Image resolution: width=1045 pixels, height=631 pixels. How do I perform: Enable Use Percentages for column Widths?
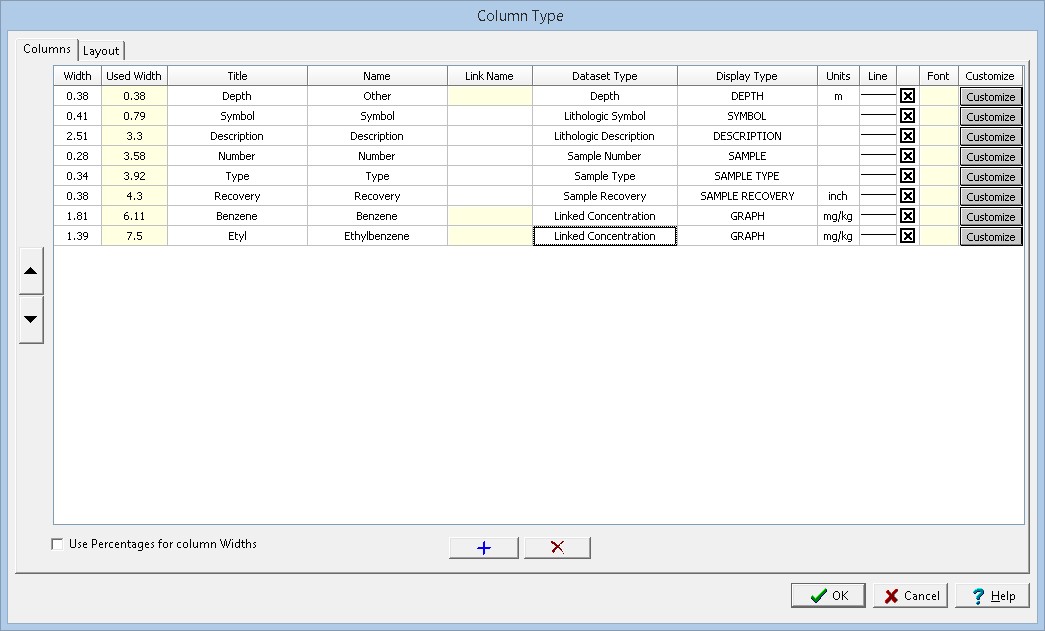56,545
